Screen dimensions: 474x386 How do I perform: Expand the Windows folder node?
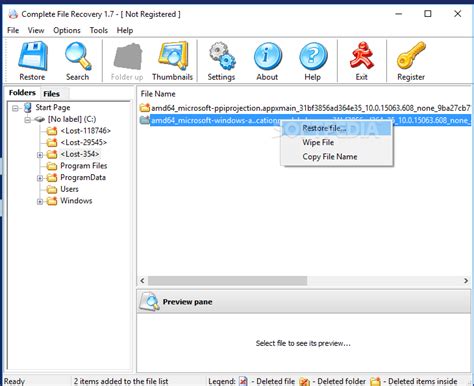40,201
